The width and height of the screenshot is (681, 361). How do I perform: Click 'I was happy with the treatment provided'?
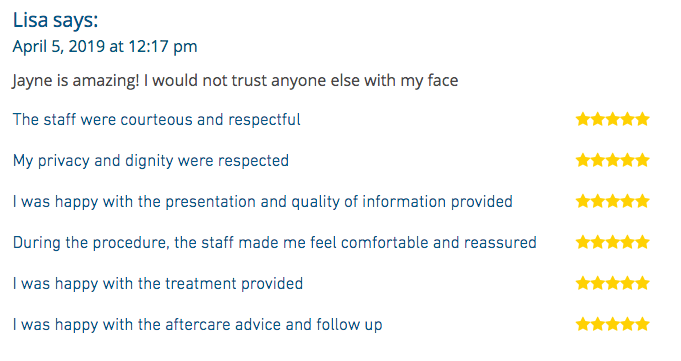(158, 284)
